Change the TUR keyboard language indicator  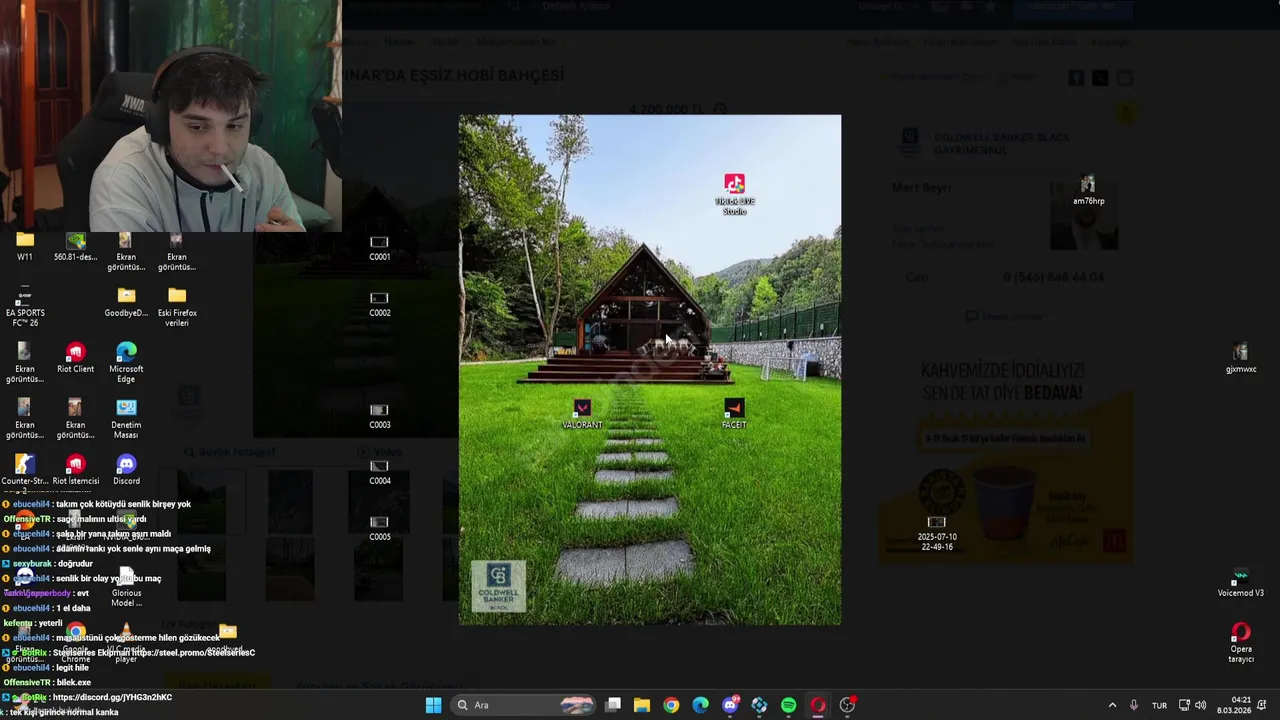pos(1159,705)
